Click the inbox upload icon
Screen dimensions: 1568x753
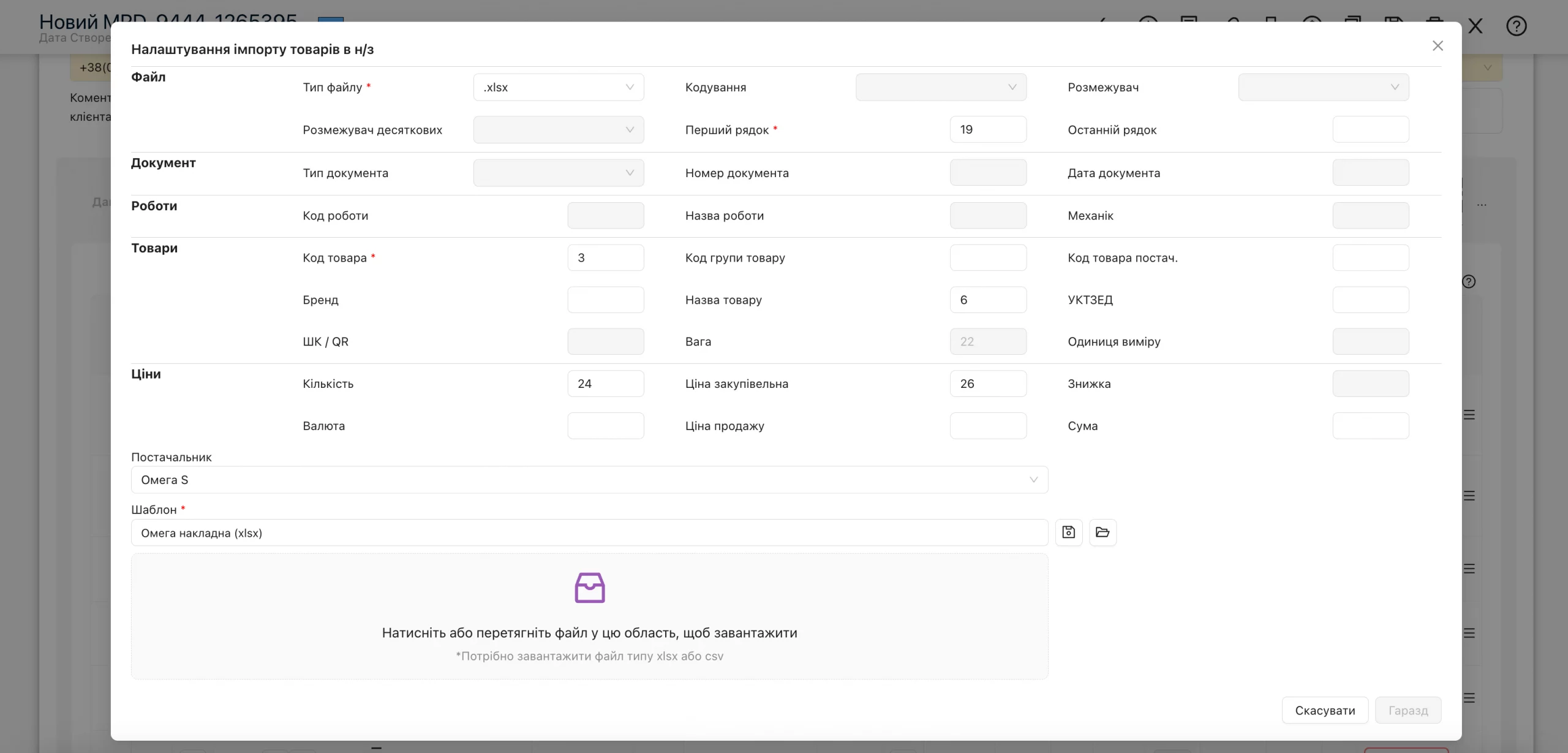click(589, 588)
